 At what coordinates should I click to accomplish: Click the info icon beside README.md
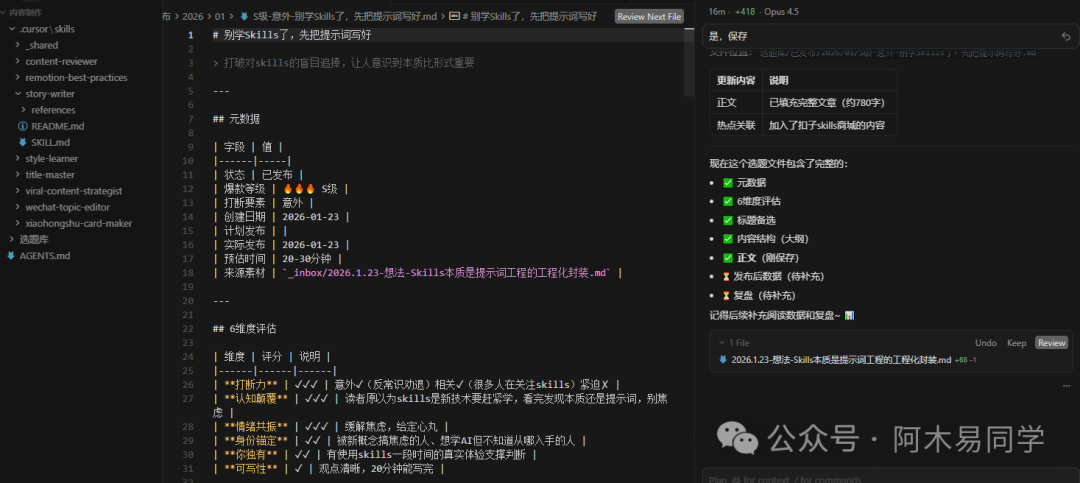[23, 126]
